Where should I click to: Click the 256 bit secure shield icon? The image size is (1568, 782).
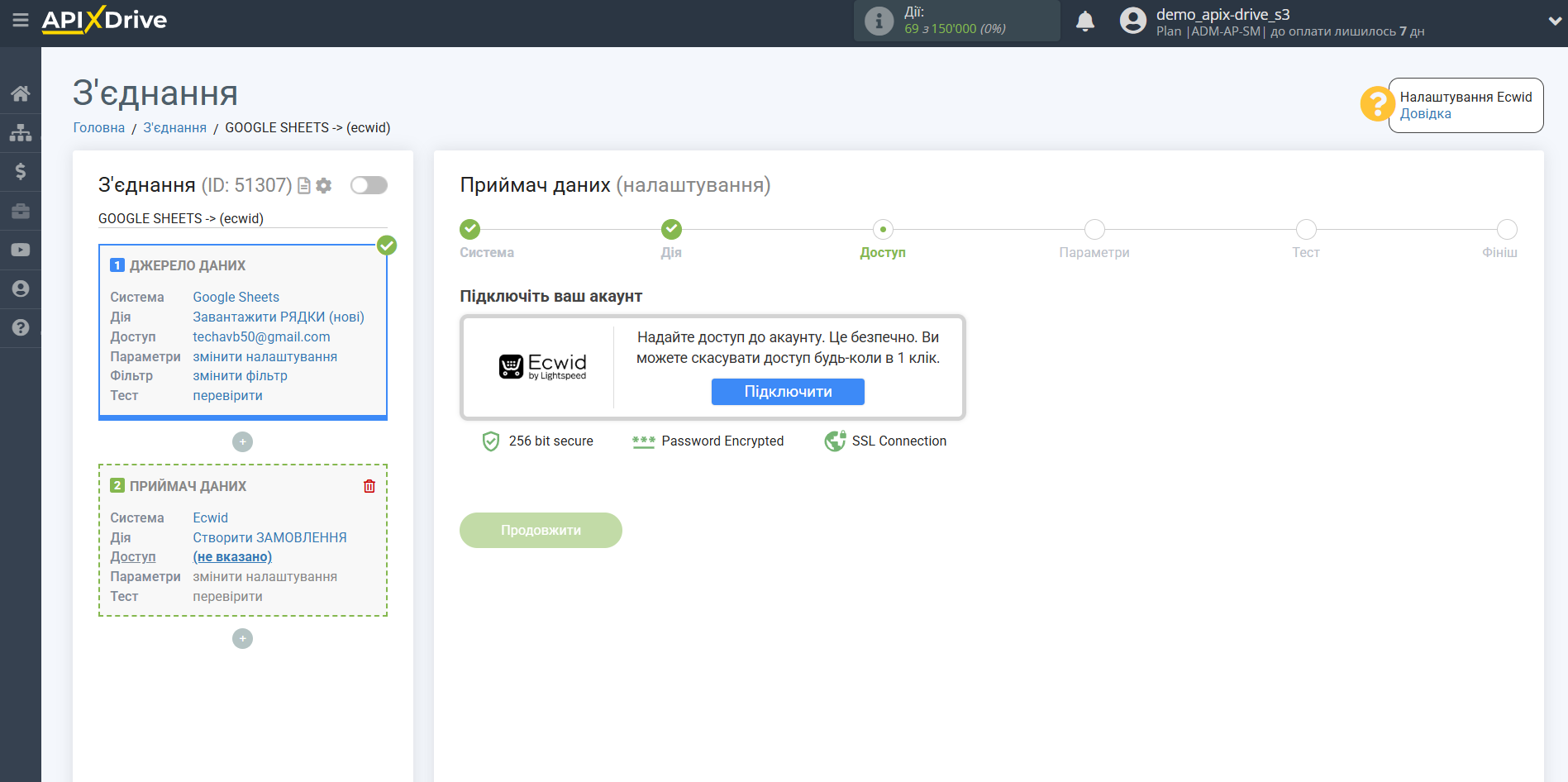click(491, 441)
